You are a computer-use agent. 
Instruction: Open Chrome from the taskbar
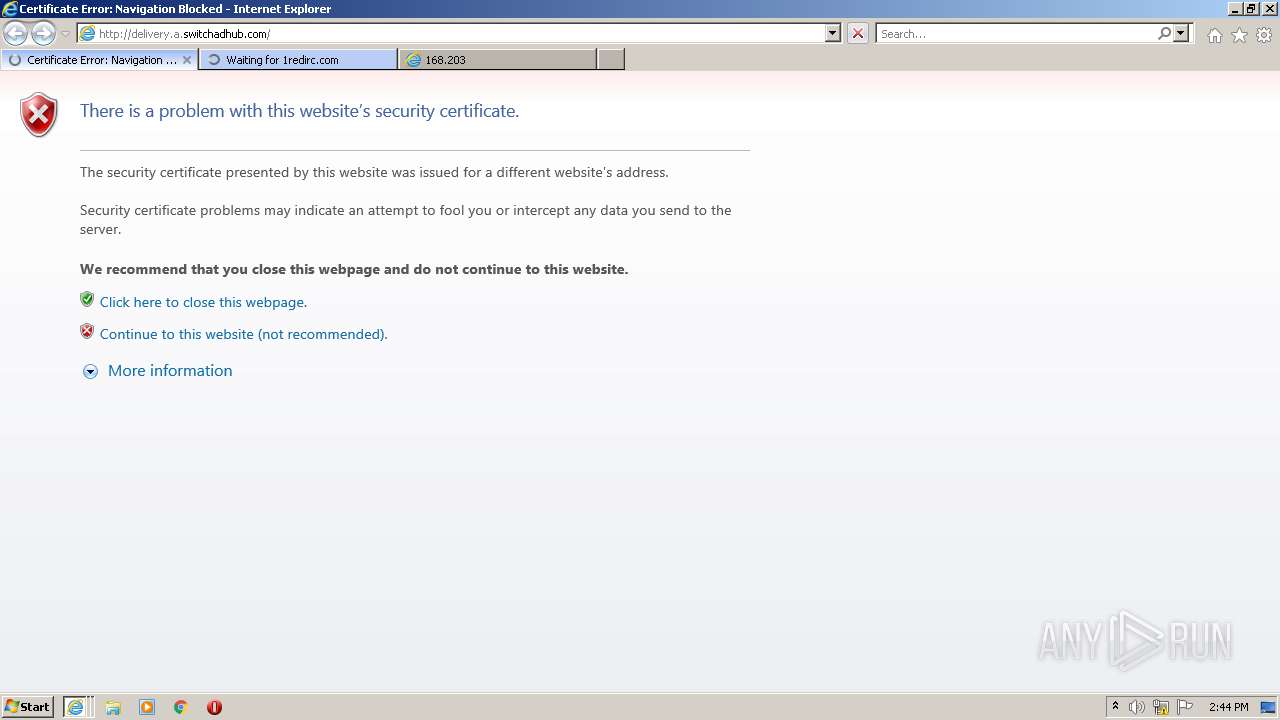(181, 707)
